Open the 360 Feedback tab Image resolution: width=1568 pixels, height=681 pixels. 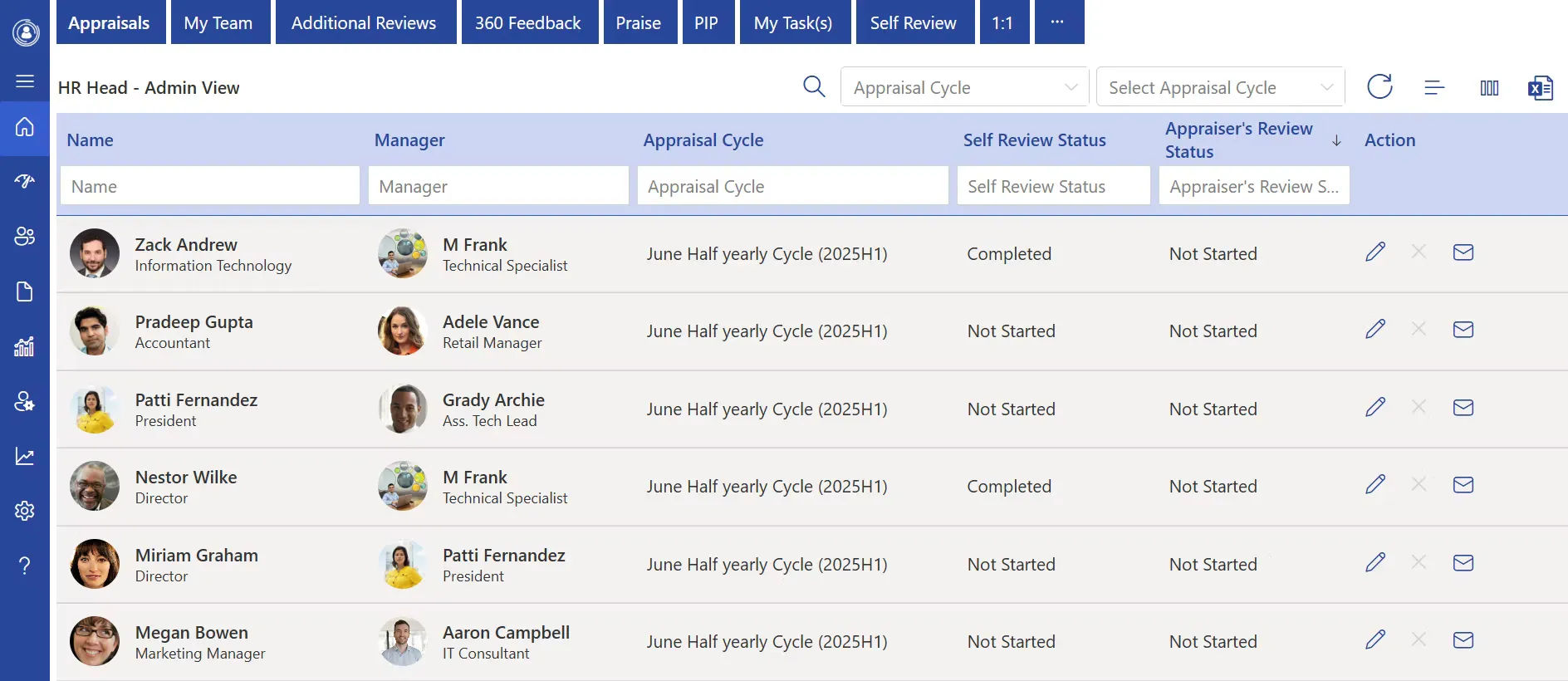click(528, 22)
